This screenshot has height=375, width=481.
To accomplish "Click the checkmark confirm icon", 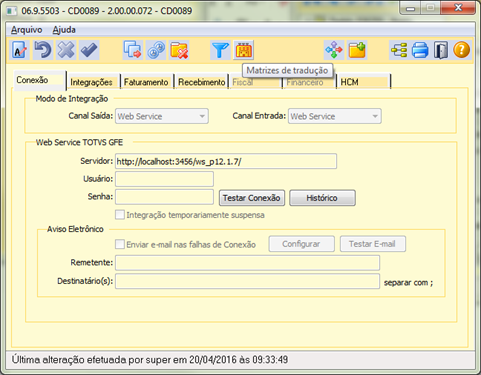I will (89, 50).
